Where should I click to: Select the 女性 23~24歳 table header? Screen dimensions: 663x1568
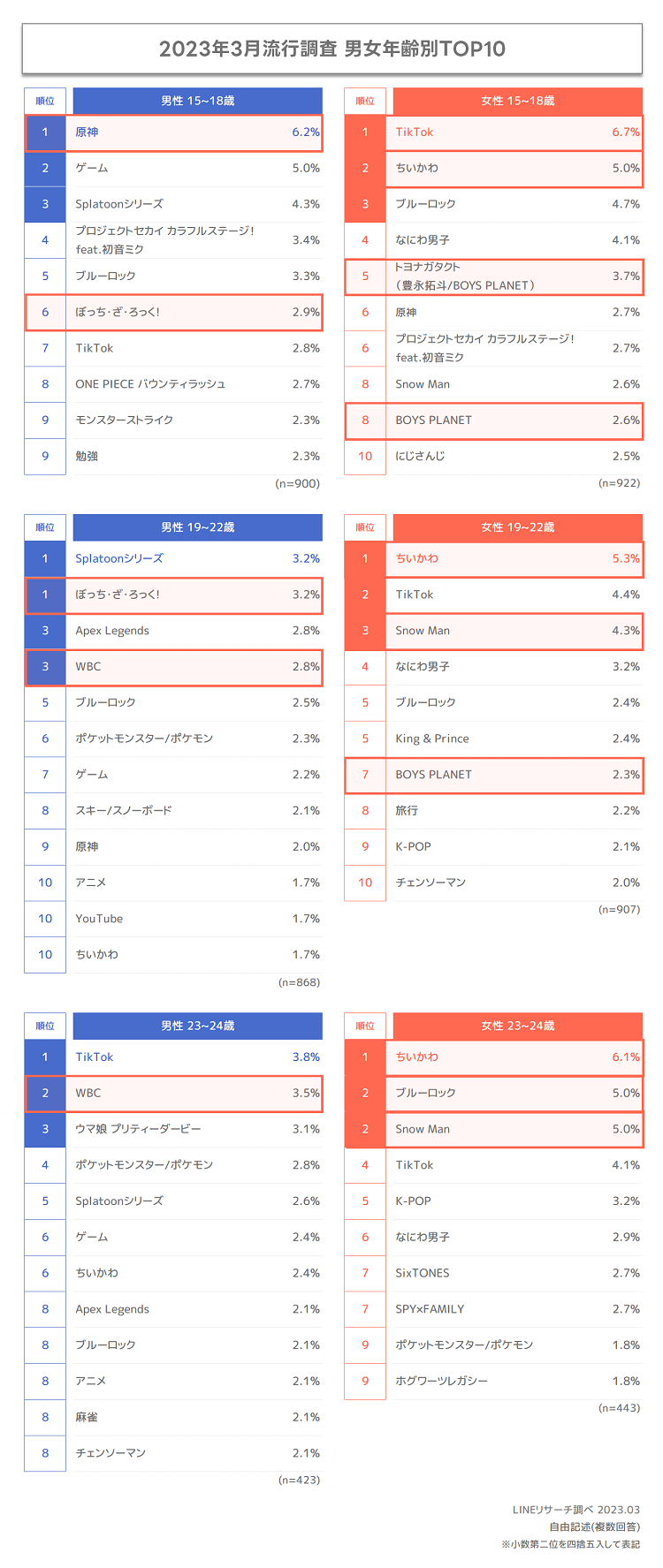pos(517,1026)
